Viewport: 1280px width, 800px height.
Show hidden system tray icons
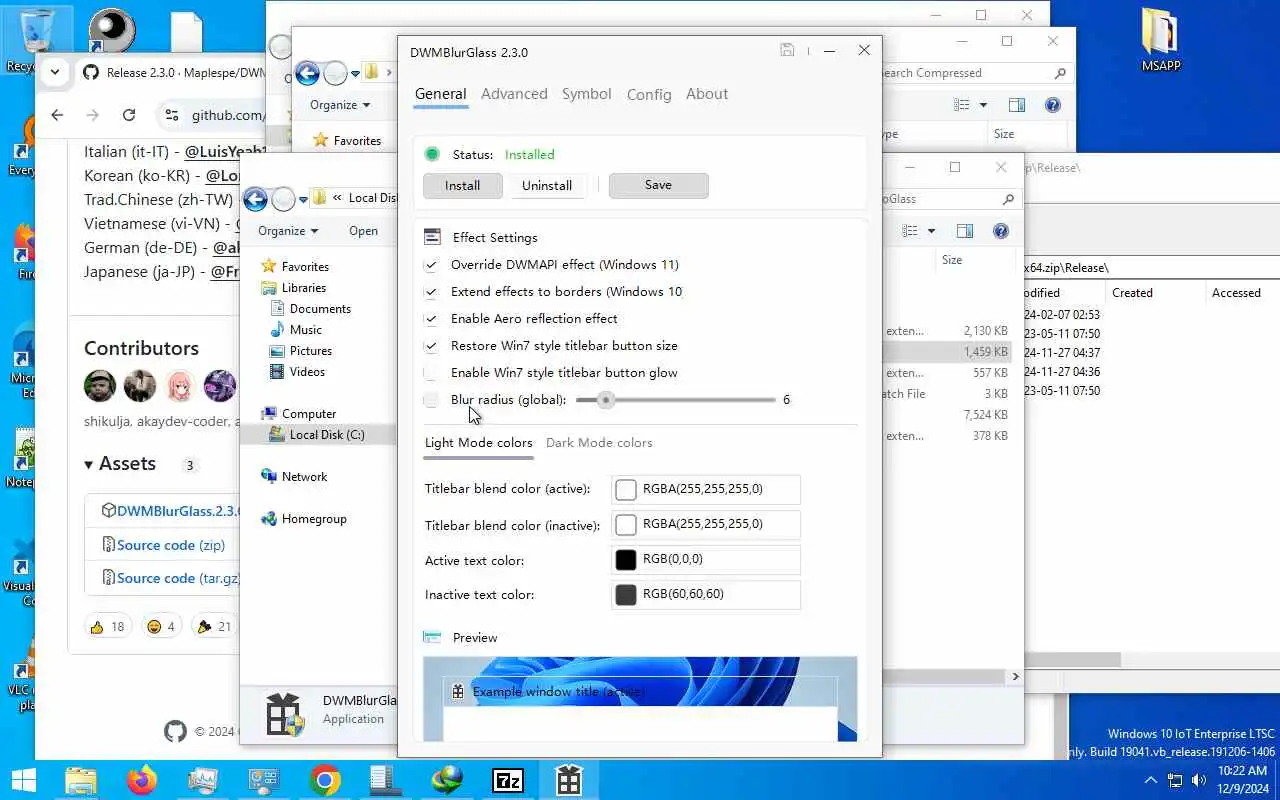[x=1150, y=780]
